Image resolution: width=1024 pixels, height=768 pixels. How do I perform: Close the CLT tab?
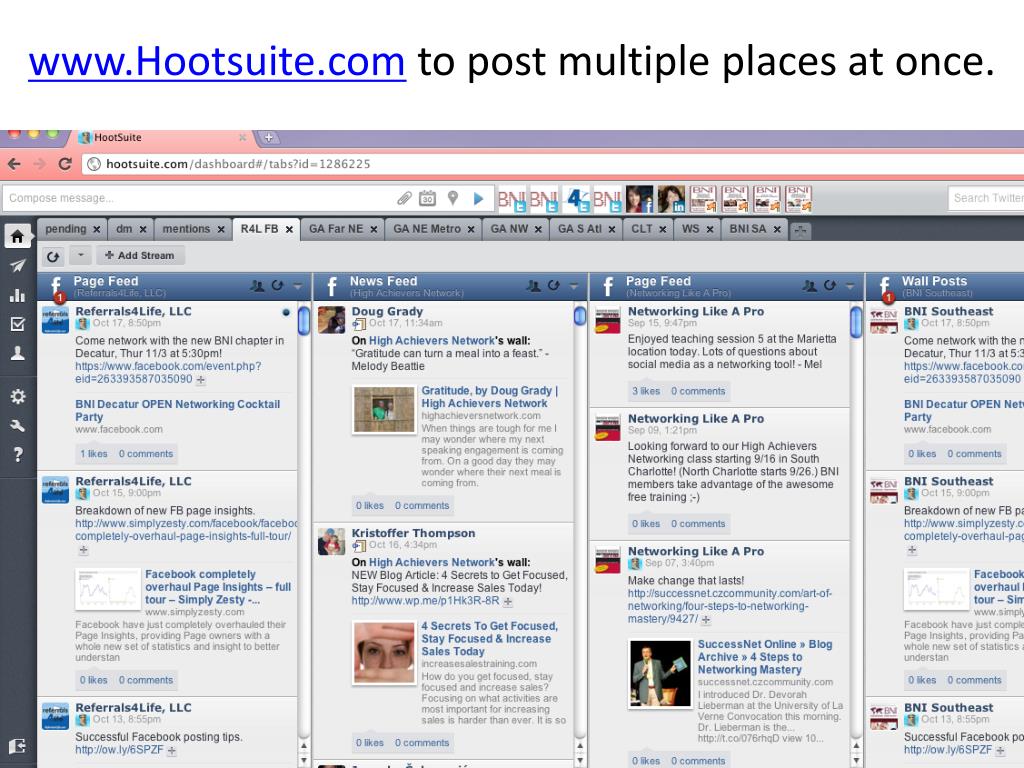[x=662, y=229]
